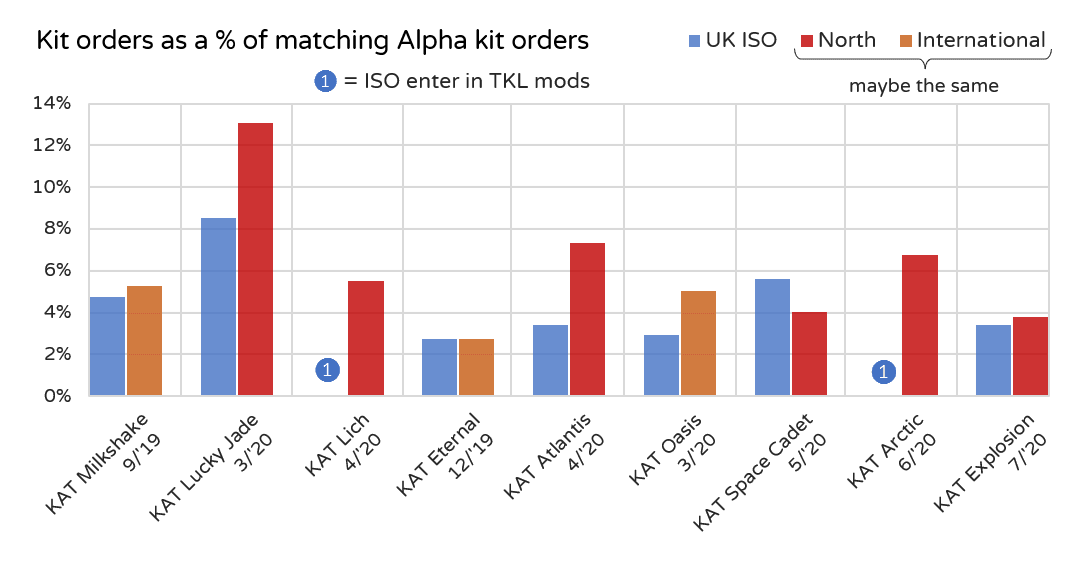Image resolution: width=1082 pixels, height=561 pixels.
Task: Click the North red legend swatch
Action: [807, 41]
